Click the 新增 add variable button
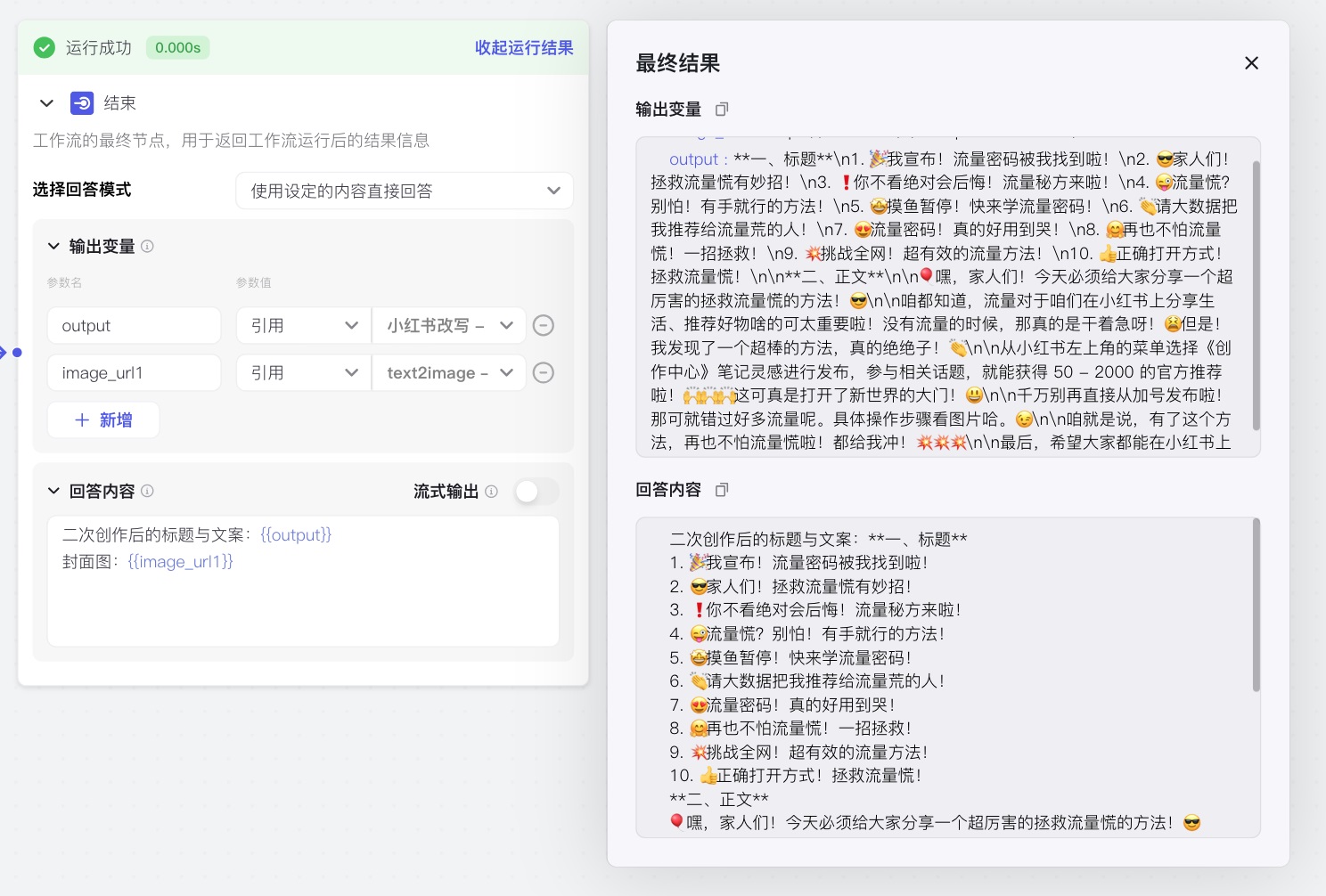The image size is (1326, 896). coord(104,420)
